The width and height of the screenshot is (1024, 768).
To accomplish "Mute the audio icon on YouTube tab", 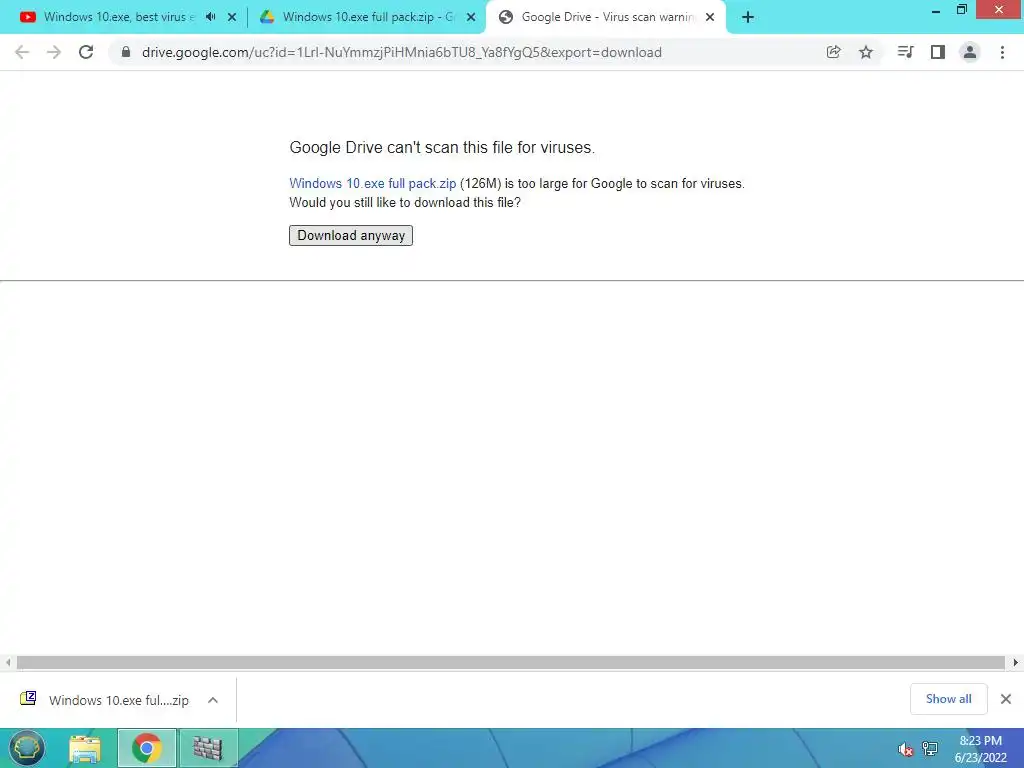I will 210,17.
